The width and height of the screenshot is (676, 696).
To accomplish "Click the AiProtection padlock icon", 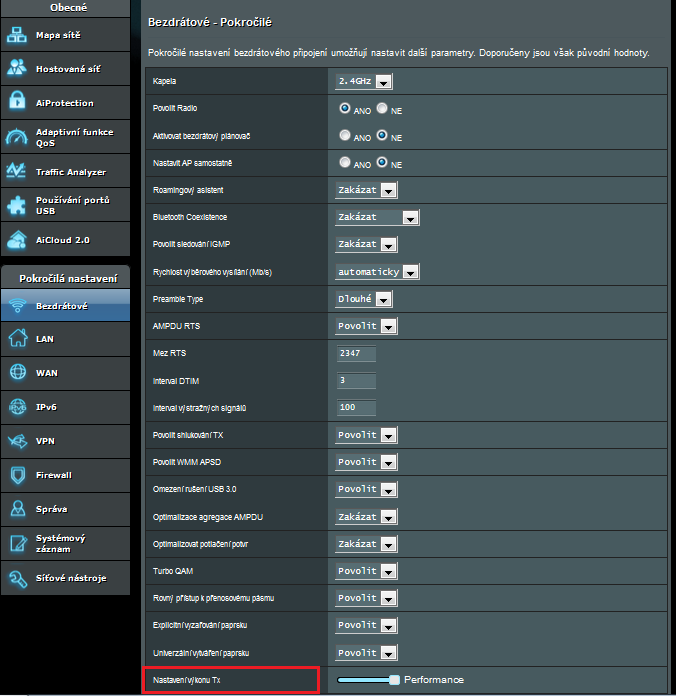I will click(x=17, y=100).
